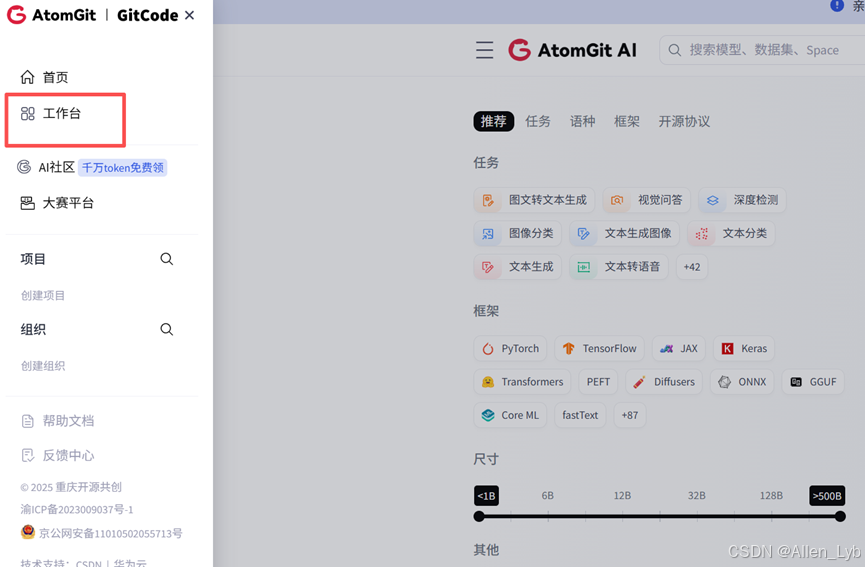Click the 大赛平台 icon
The height and width of the screenshot is (567, 865).
coord(28,203)
